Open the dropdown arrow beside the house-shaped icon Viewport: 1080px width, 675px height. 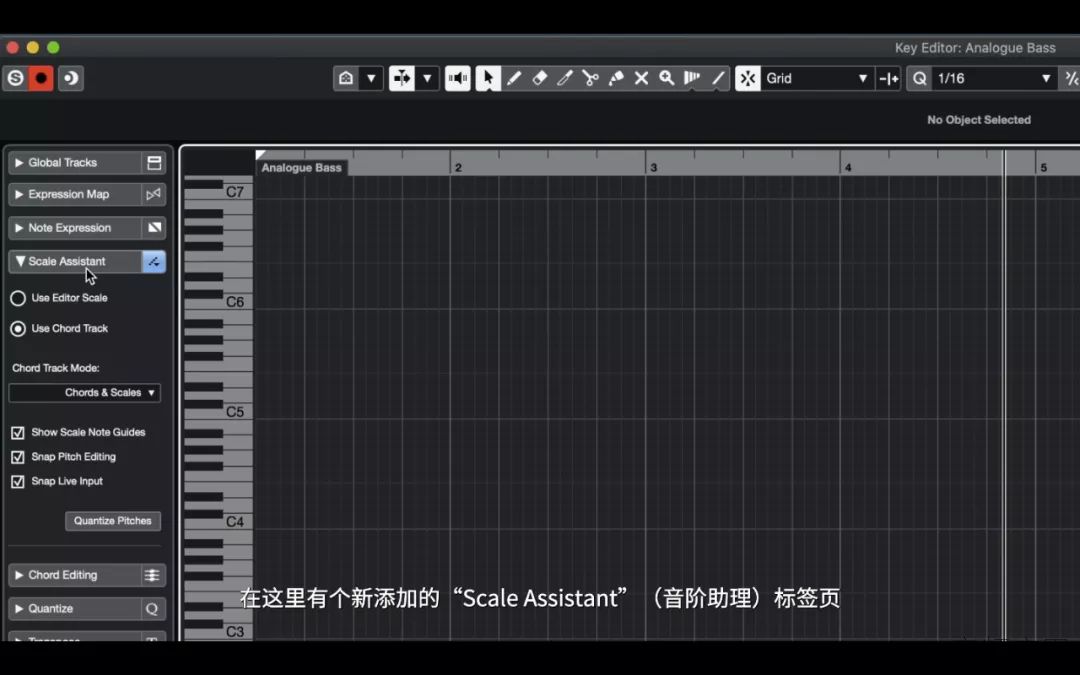pyautogui.click(x=371, y=78)
